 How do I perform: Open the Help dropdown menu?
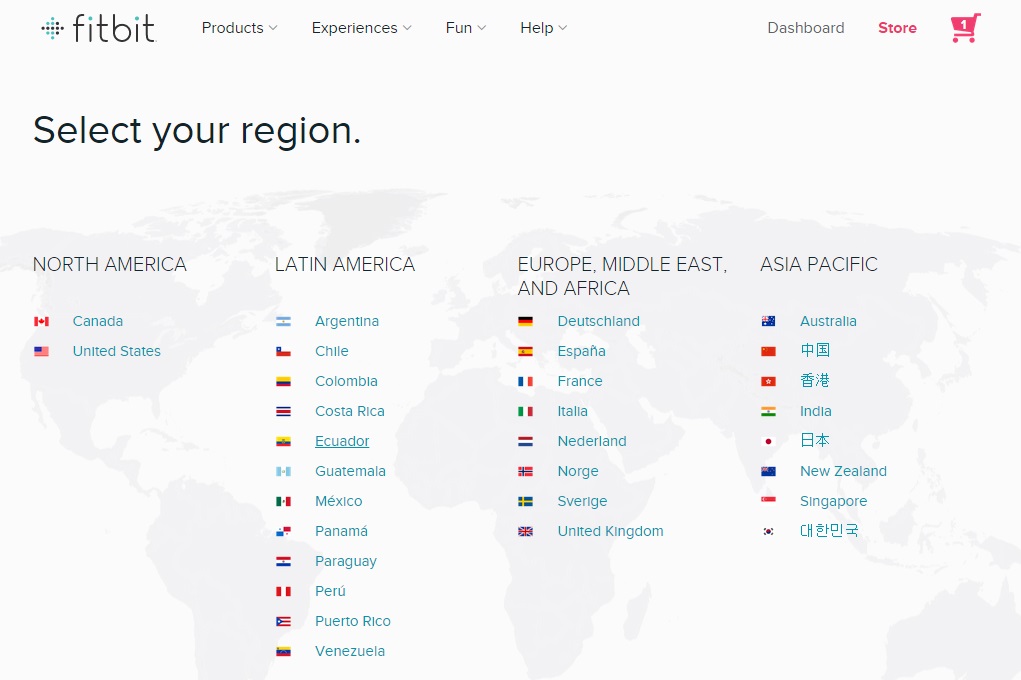(x=543, y=28)
